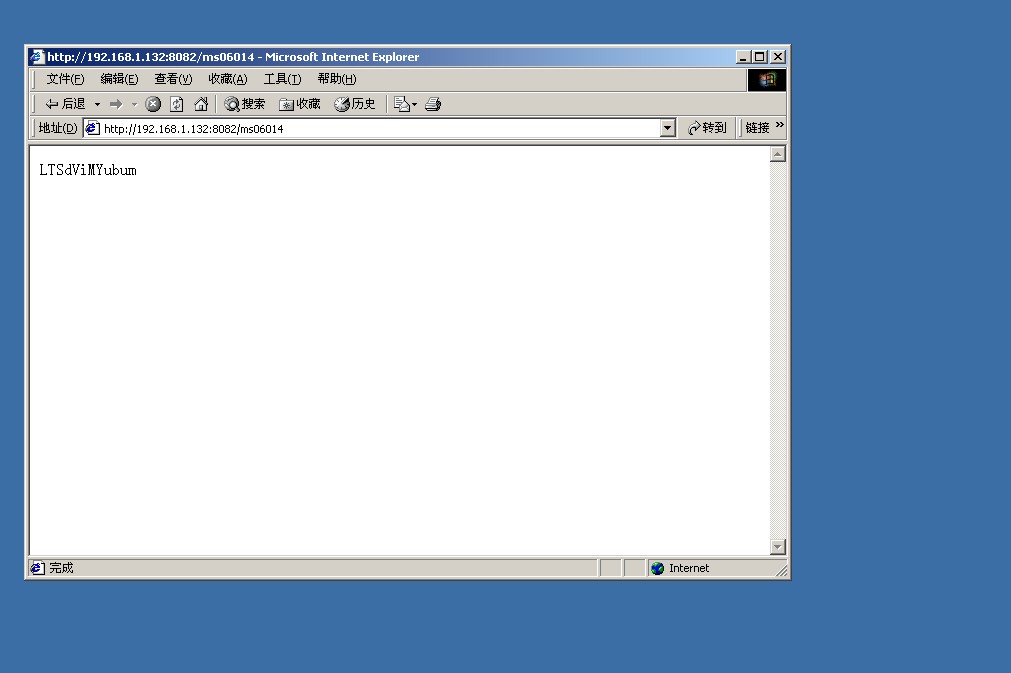The width and height of the screenshot is (1011, 673).
Task: Open the Back history dropdown arrow
Action: pyautogui.click(x=97, y=104)
